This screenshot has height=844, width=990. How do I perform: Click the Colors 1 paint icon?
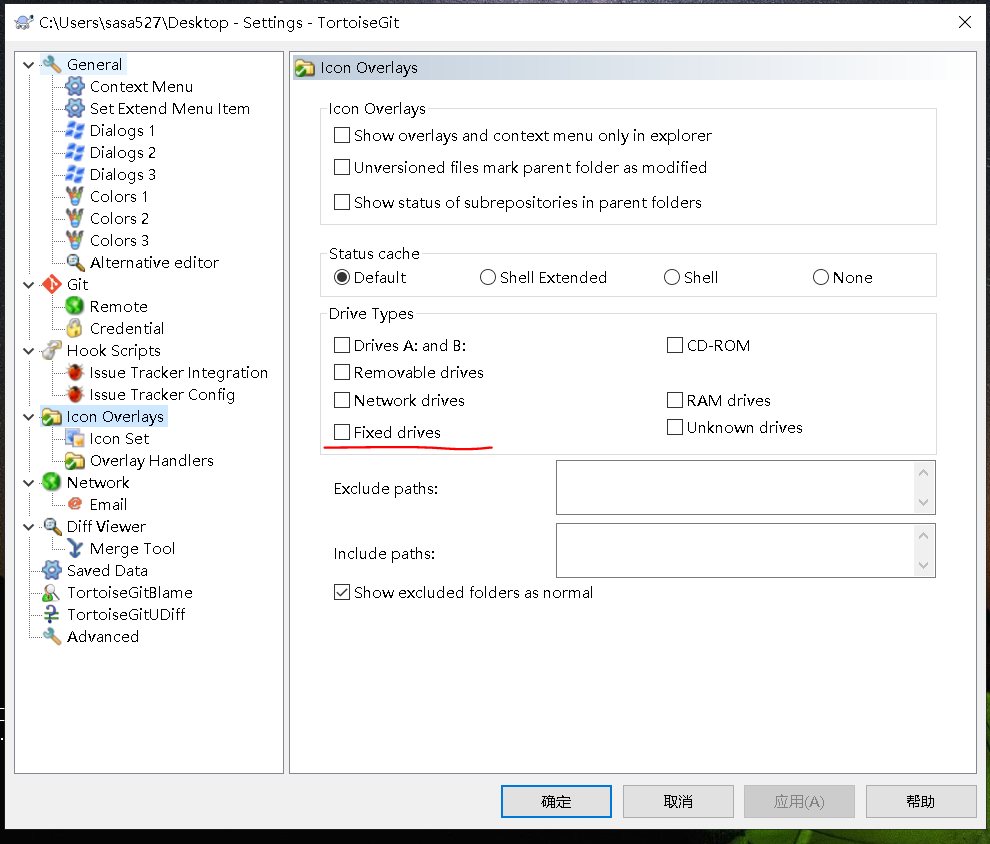(x=75, y=196)
